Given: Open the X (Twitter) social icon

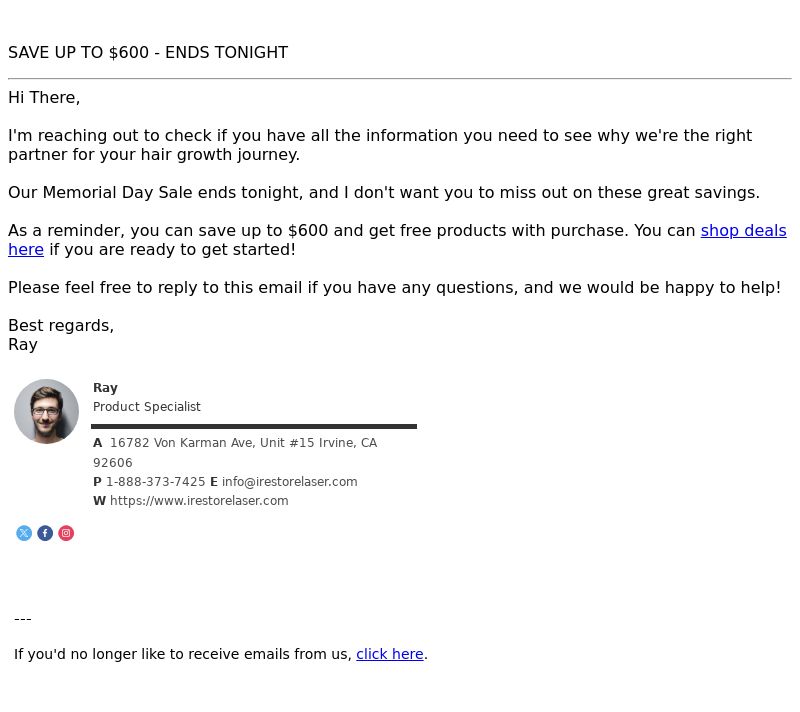Looking at the screenshot, I should 24,533.
